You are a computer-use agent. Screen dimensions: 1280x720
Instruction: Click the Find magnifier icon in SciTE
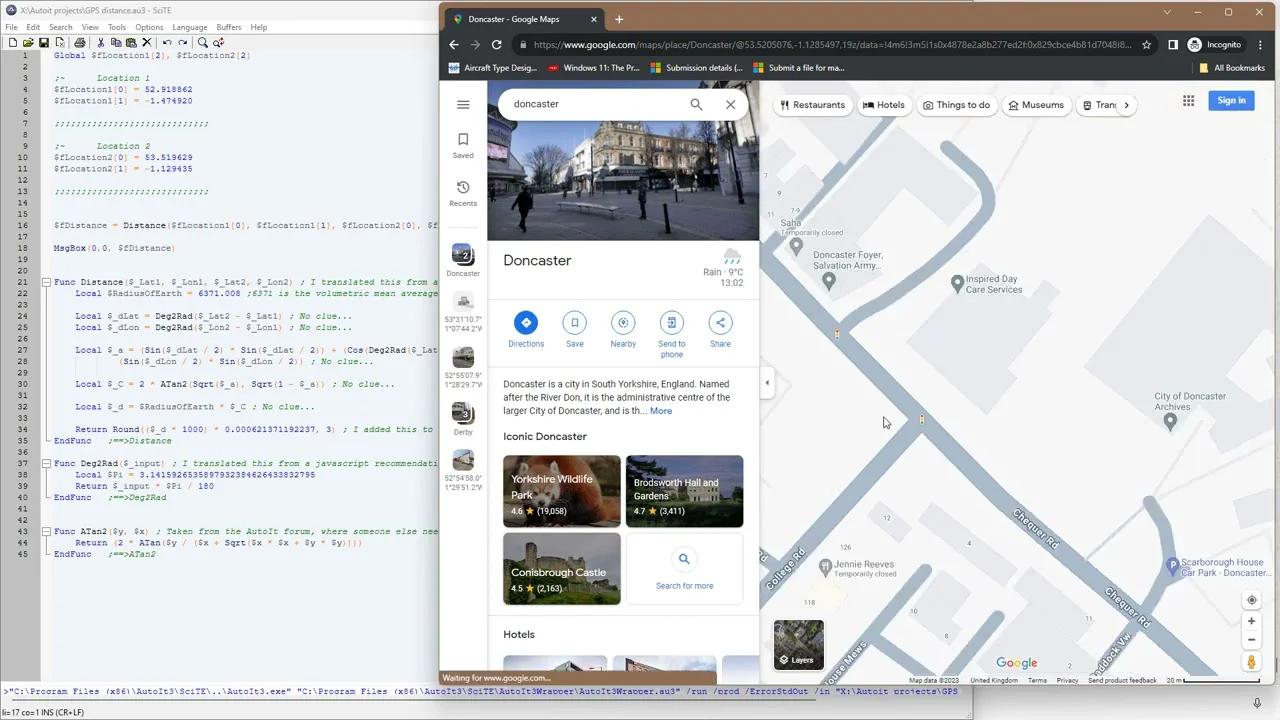(202, 43)
